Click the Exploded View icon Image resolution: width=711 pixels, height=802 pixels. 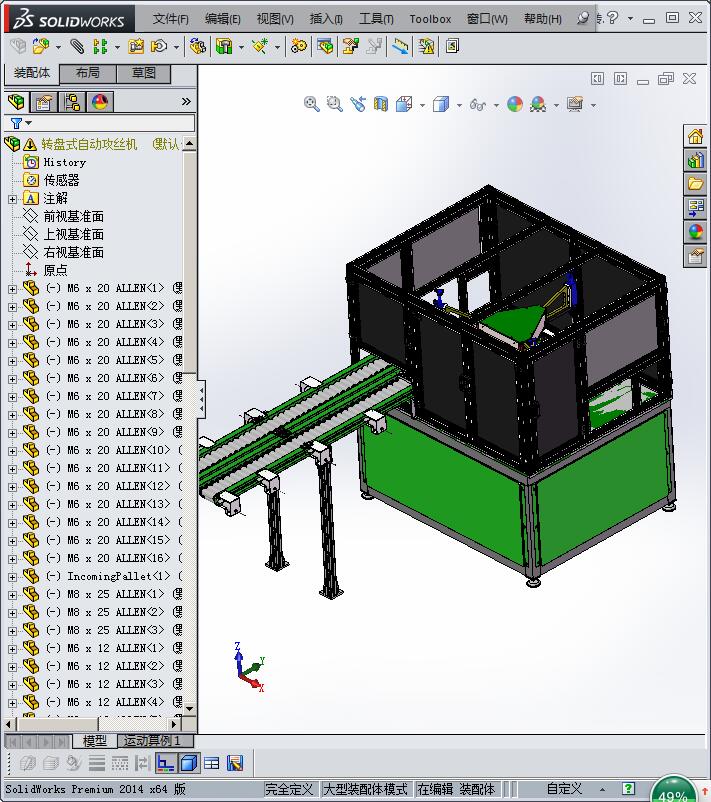350,47
